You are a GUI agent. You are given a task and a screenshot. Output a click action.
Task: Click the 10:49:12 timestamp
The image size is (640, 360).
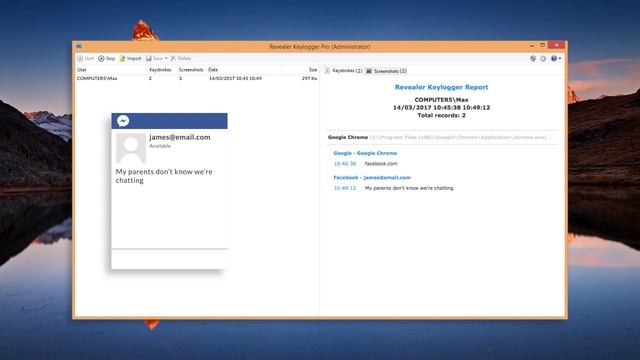(344, 188)
